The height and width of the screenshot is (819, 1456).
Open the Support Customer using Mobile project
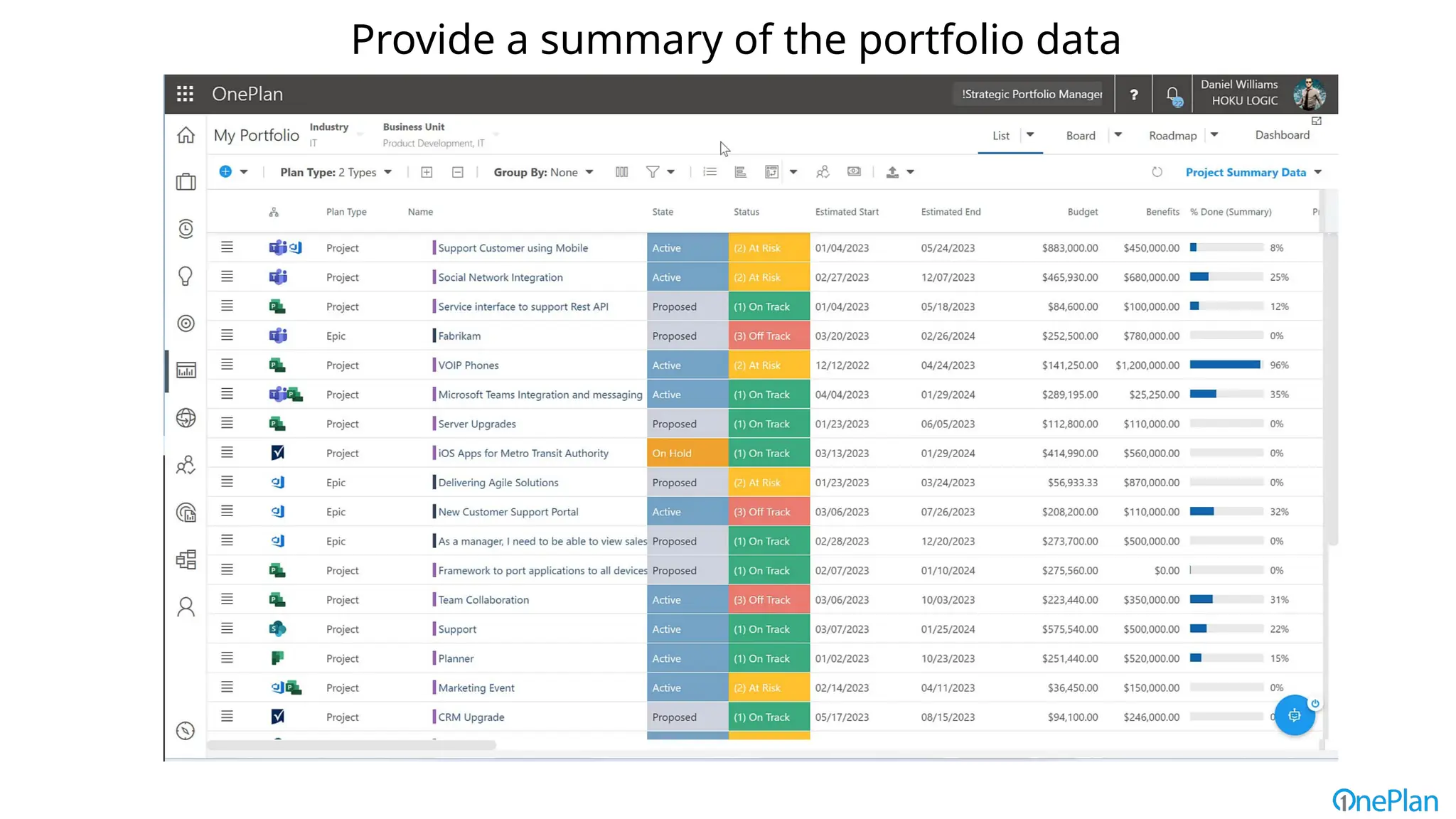pyautogui.click(x=513, y=248)
